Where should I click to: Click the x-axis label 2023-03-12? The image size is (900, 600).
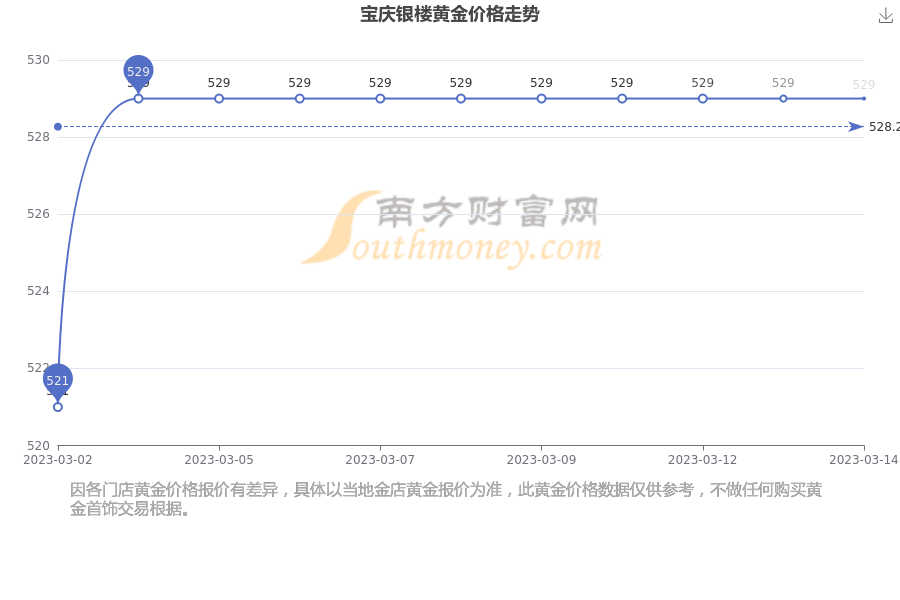[x=703, y=460]
